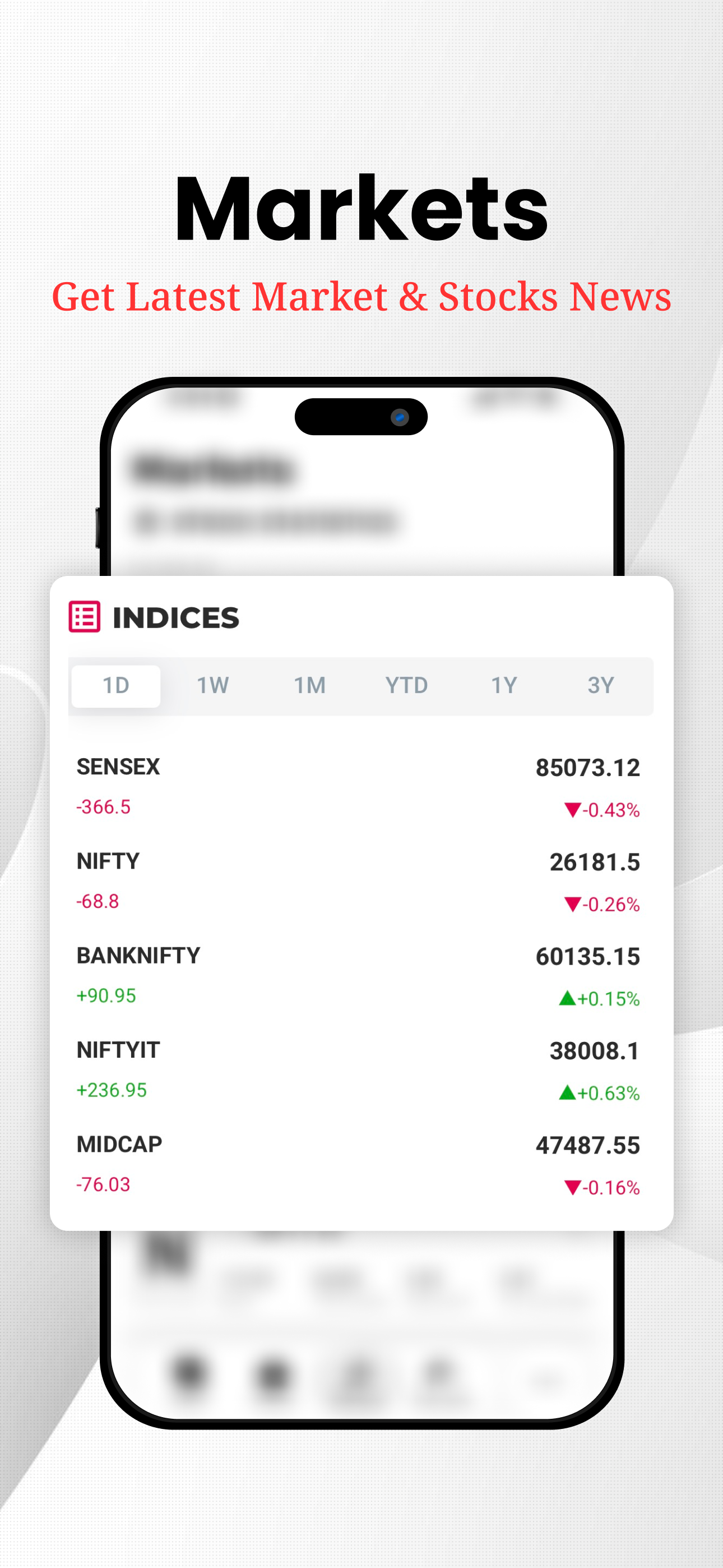Open the BANKNIFTY index row
This screenshot has width=723, height=1568.
tap(359, 976)
